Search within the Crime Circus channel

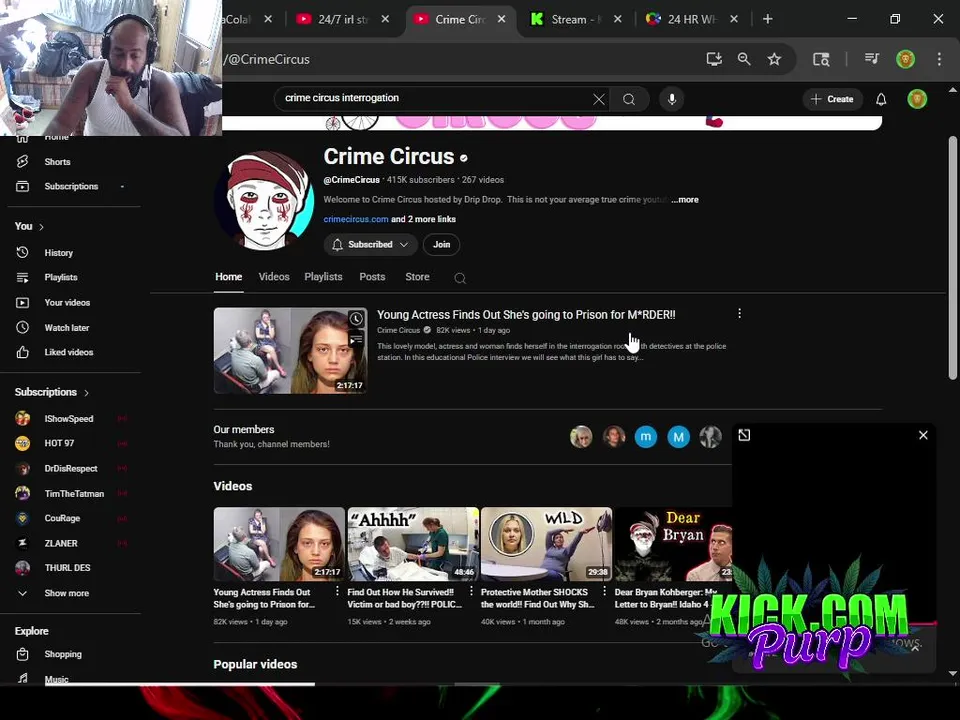pyautogui.click(x=460, y=279)
